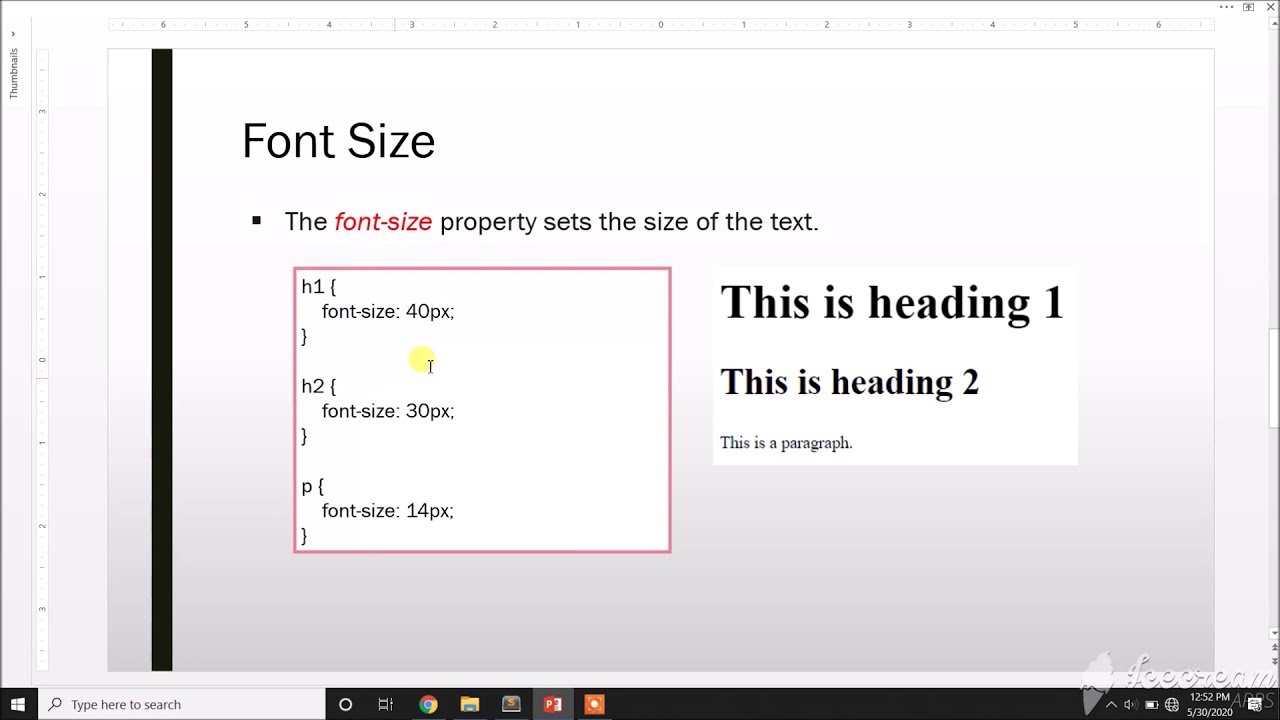
Task: Open Task View from the taskbar
Action: point(386,704)
